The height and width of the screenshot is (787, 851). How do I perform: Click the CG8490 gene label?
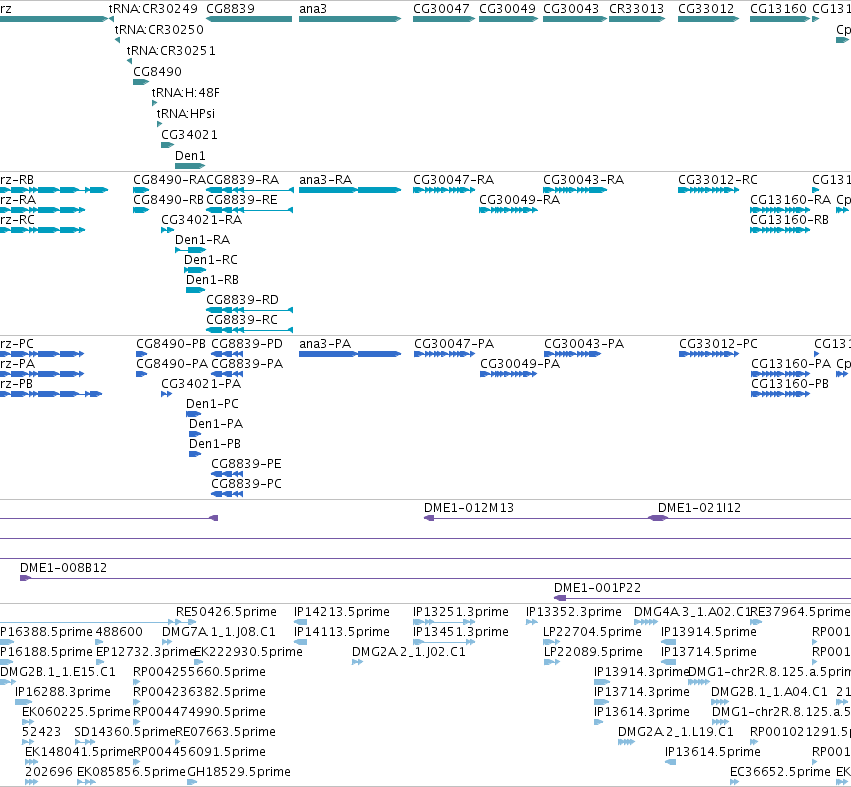click(157, 72)
